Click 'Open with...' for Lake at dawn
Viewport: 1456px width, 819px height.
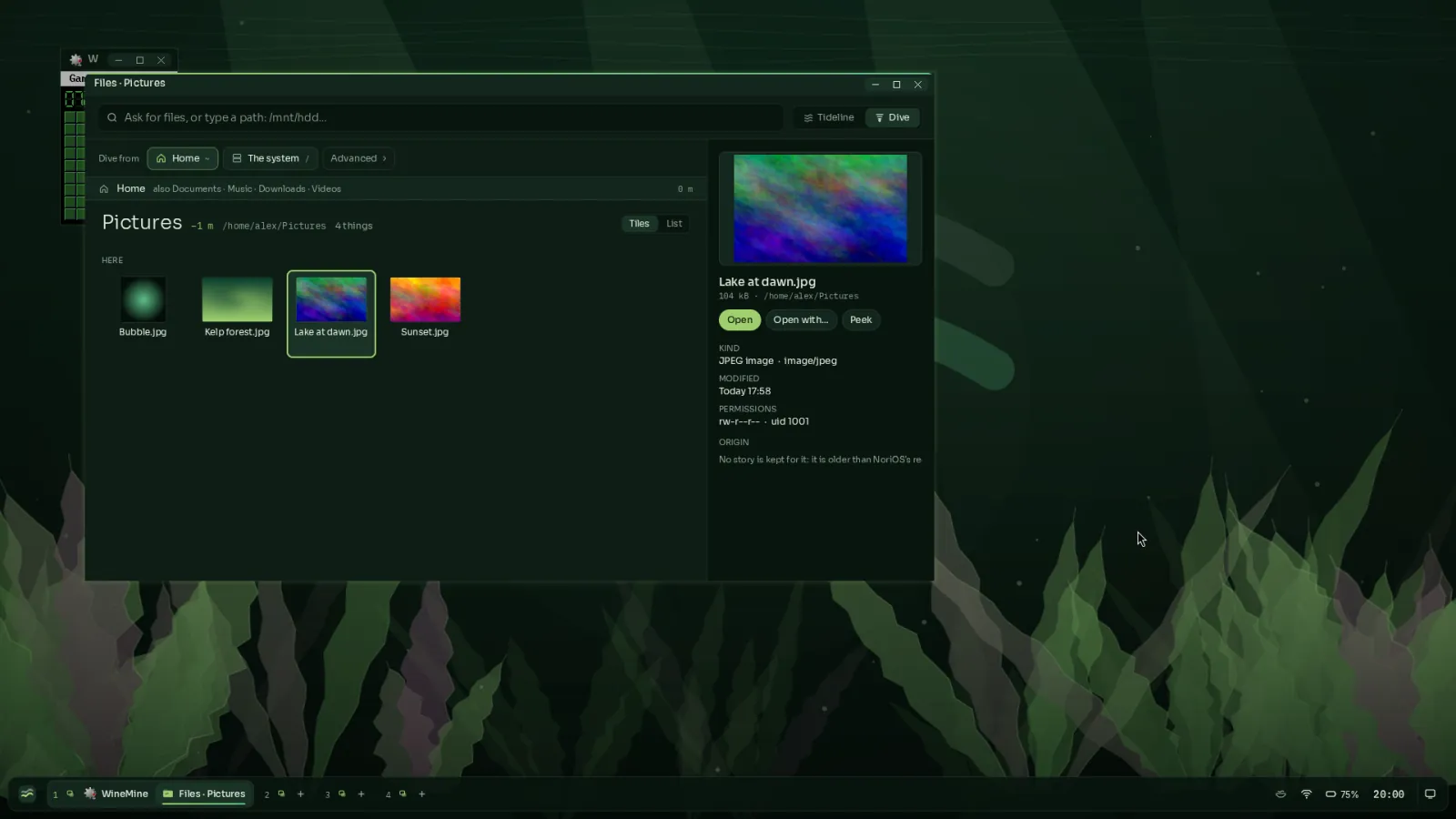point(801,319)
